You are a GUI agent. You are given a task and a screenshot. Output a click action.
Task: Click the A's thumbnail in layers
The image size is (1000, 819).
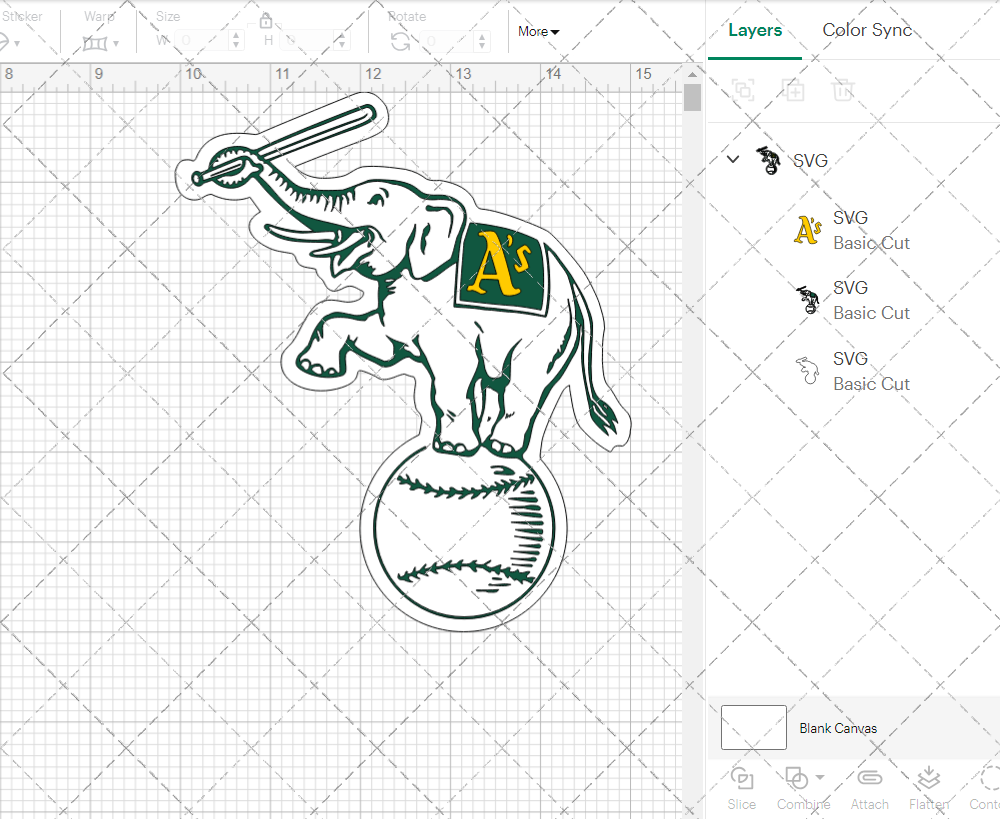coord(807,230)
